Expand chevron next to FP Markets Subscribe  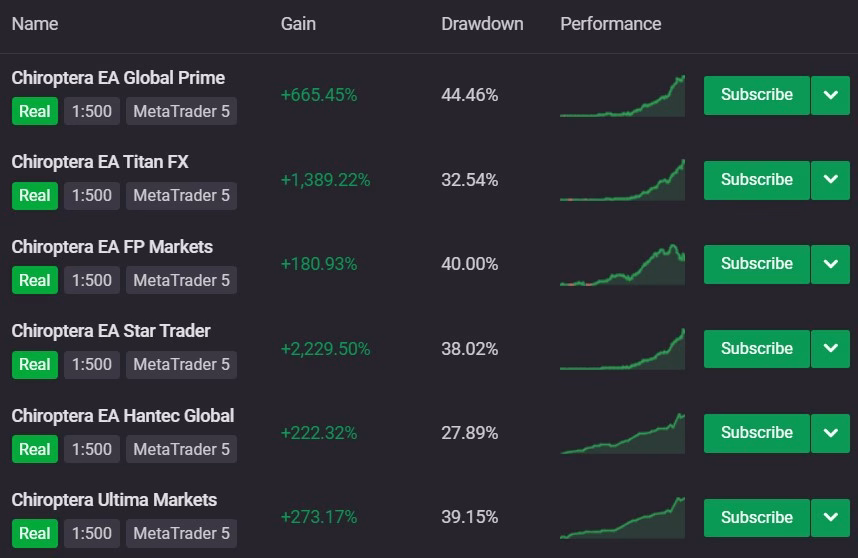(x=830, y=264)
